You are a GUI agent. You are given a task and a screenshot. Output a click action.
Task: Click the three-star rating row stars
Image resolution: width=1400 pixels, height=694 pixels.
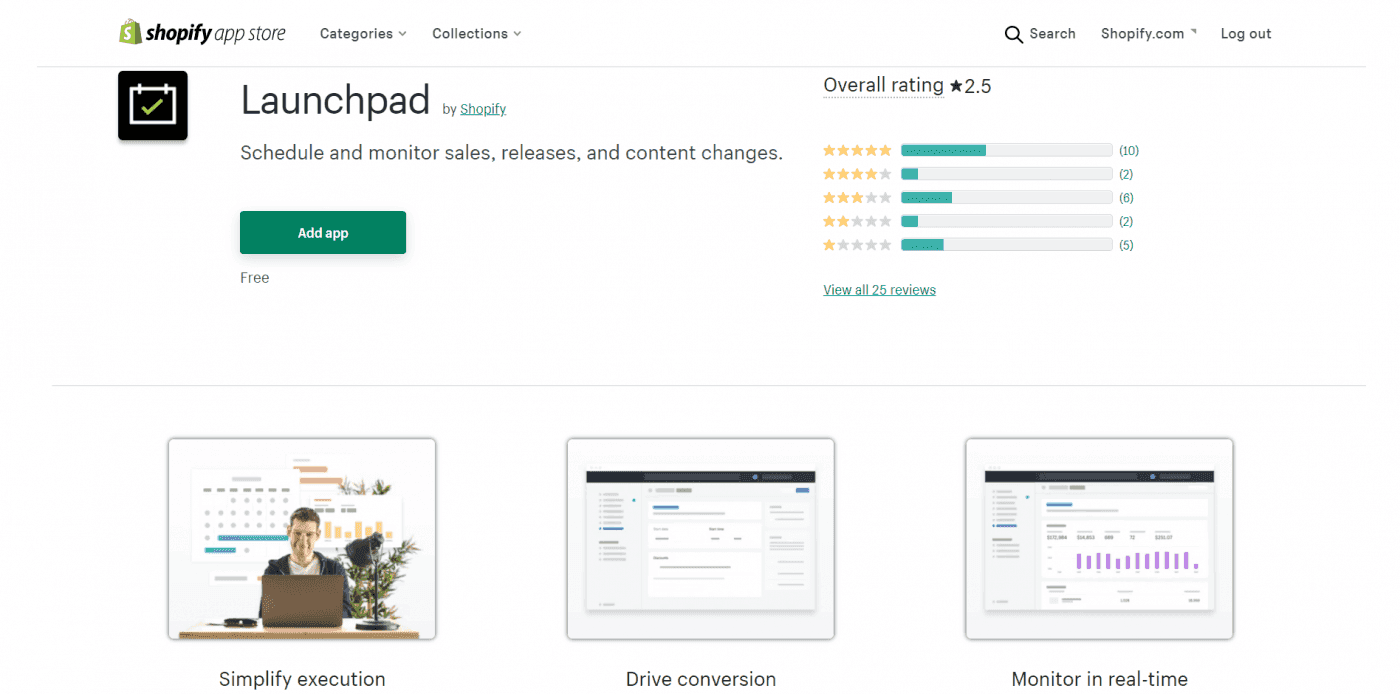(857, 198)
